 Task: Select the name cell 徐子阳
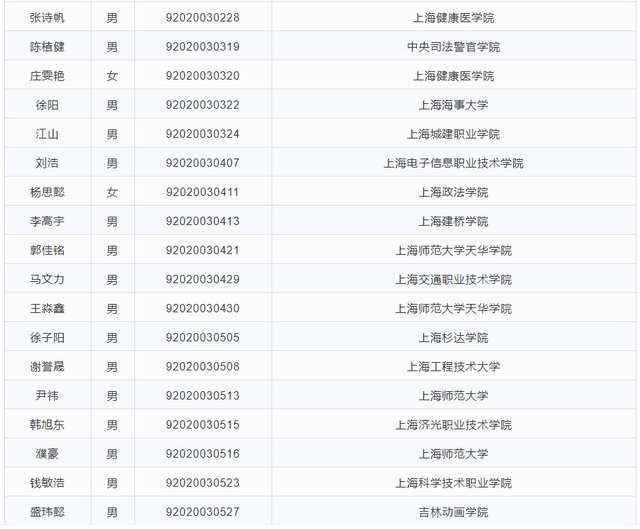click(x=47, y=338)
